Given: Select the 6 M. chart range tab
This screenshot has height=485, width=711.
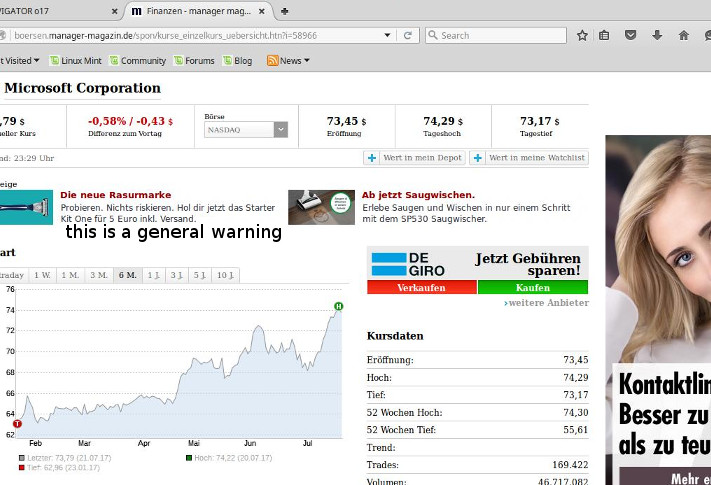Looking at the screenshot, I should [127, 275].
